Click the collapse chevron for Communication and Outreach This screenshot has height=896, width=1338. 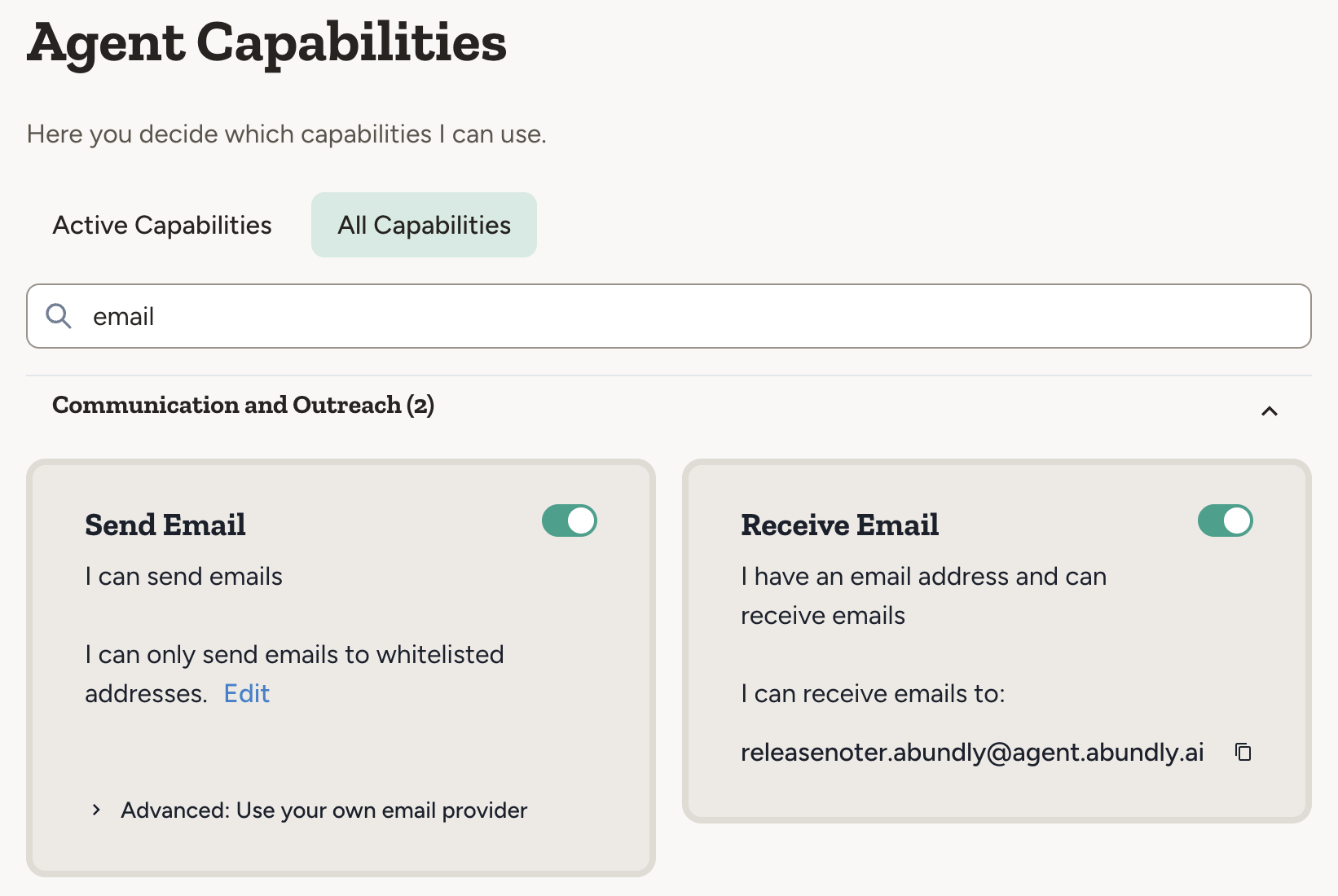click(1269, 412)
